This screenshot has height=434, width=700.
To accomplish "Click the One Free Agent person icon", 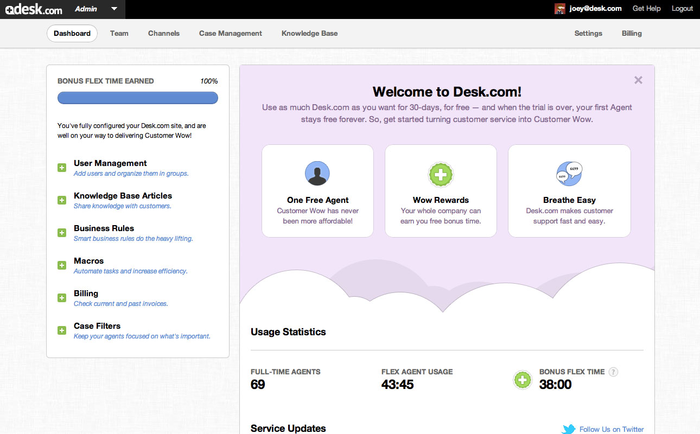I will [317, 173].
